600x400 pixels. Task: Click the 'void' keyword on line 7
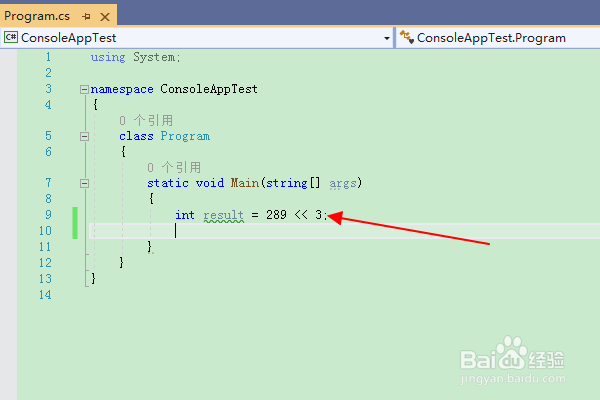[x=210, y=183]
